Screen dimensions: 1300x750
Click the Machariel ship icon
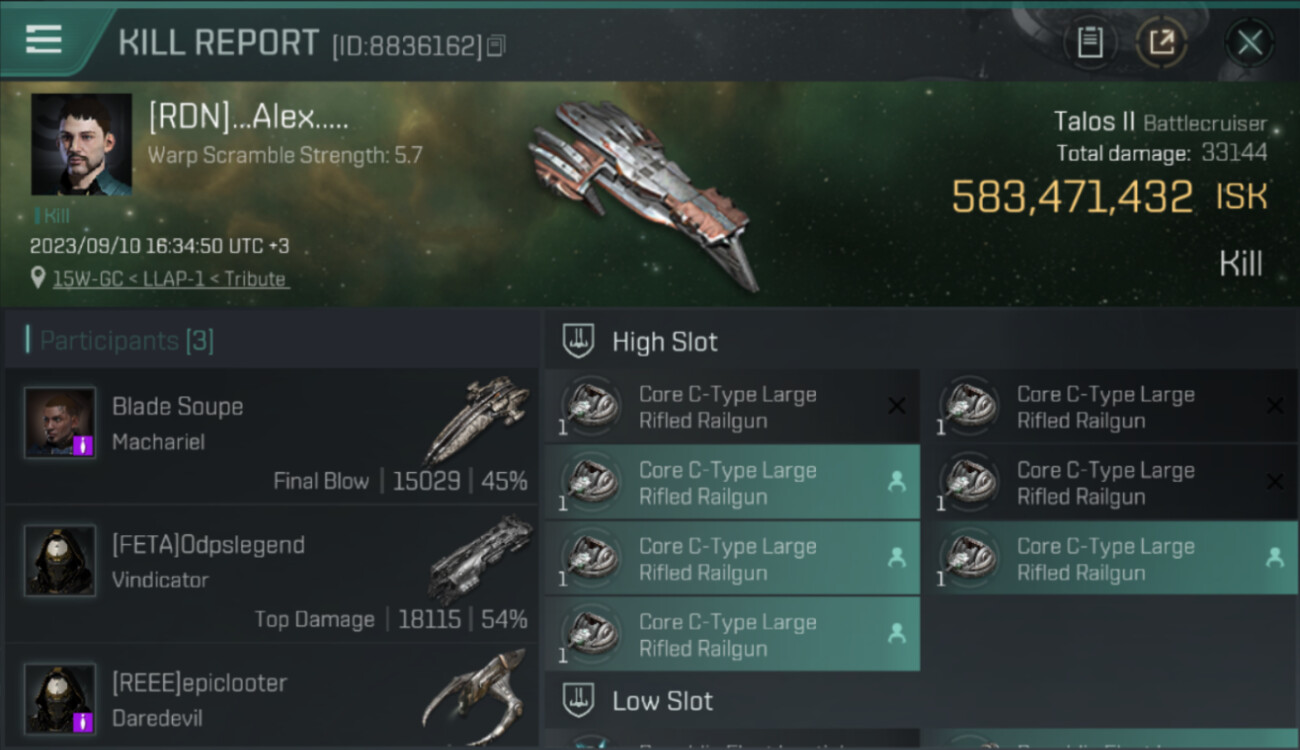pyautogui.click(x=478, y=418)
